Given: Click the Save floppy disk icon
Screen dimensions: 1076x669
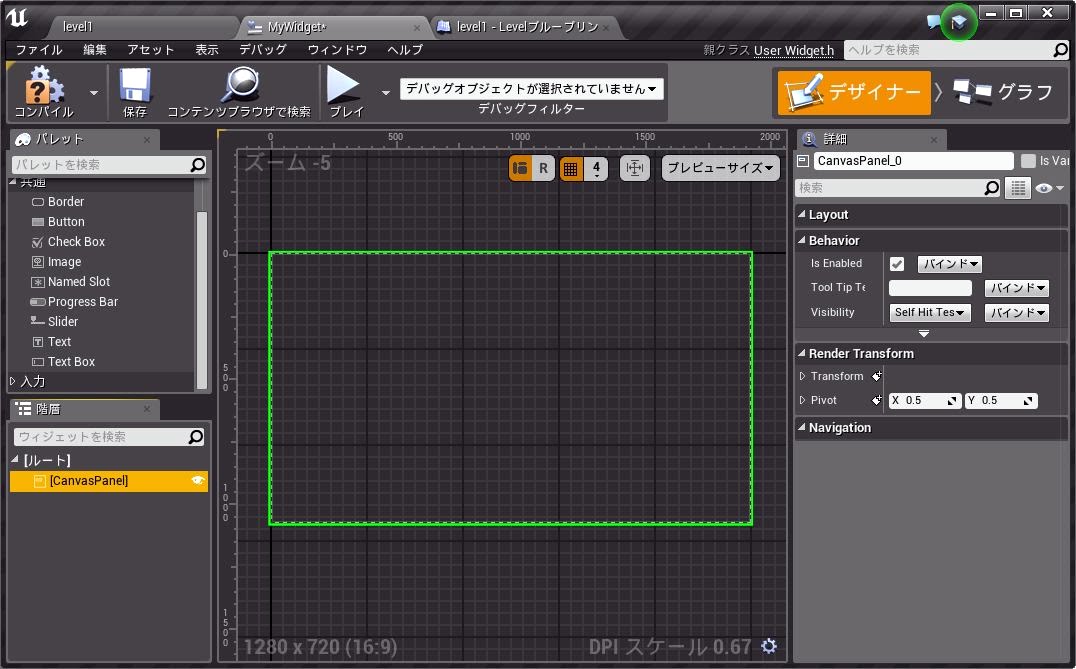Looking at the screenshot, I should point(134,87).
